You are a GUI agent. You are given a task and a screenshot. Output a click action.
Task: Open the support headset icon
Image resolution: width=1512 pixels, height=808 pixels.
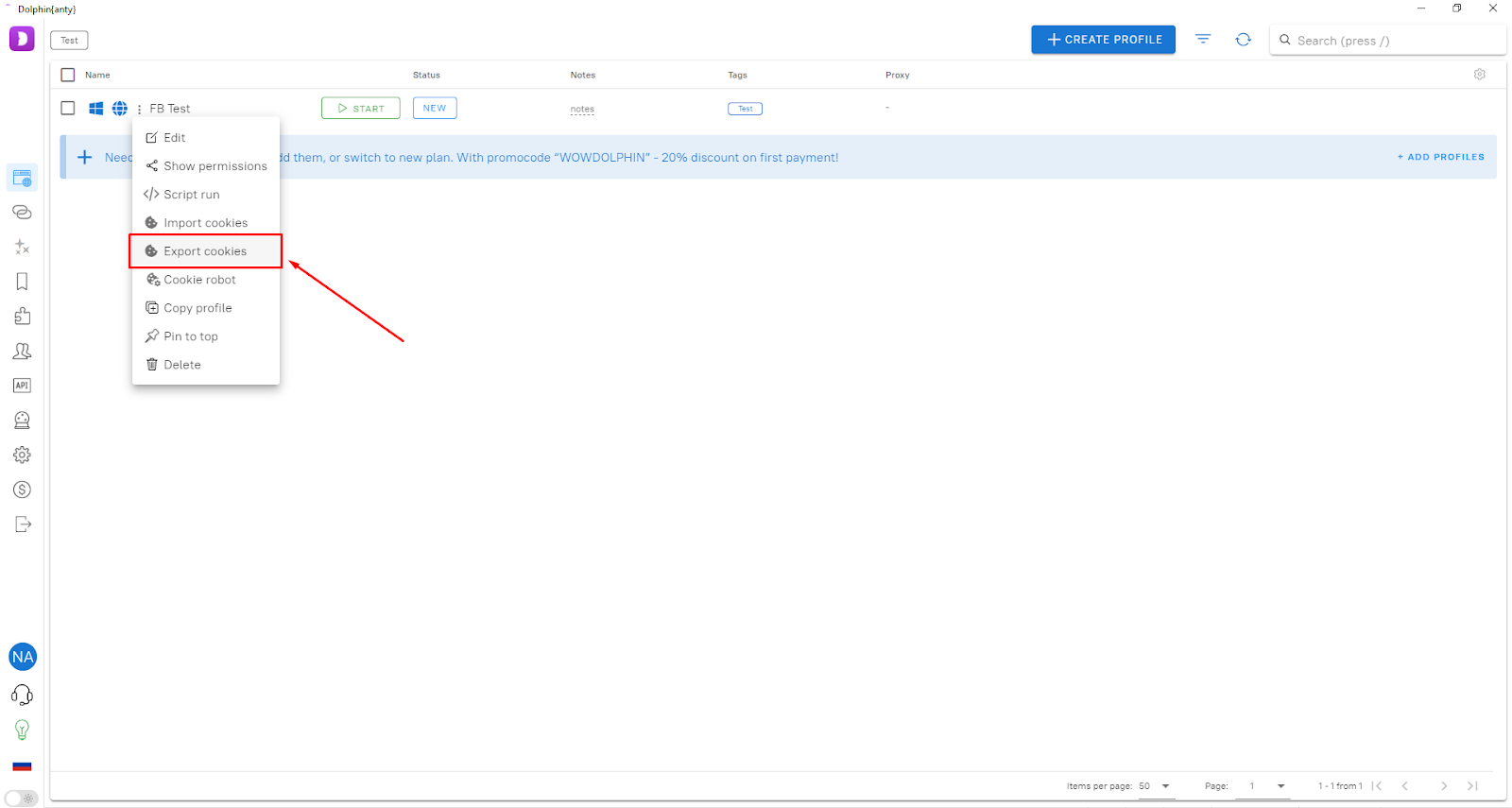click(22, 696)
